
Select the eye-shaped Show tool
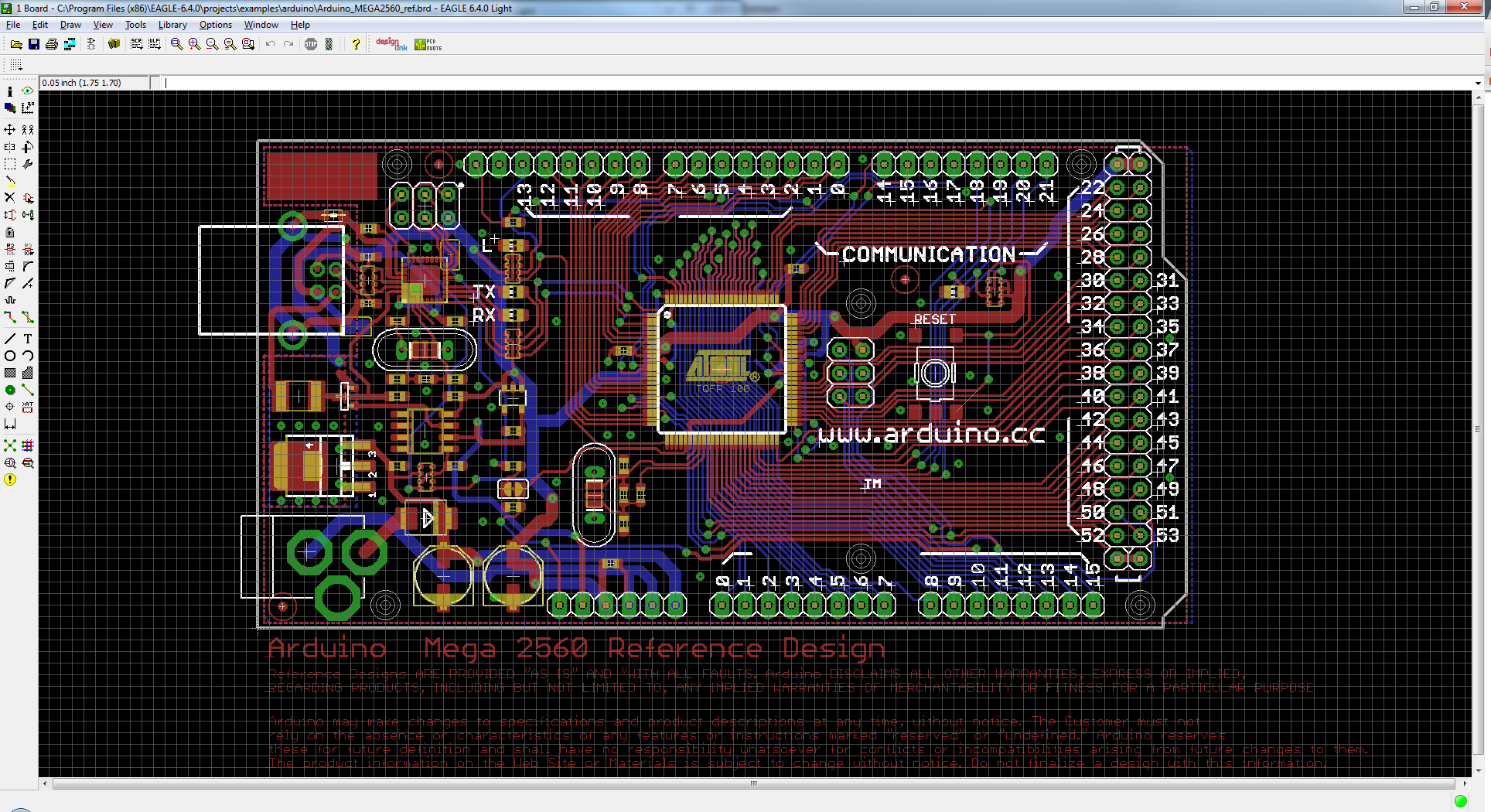[26, 90]
